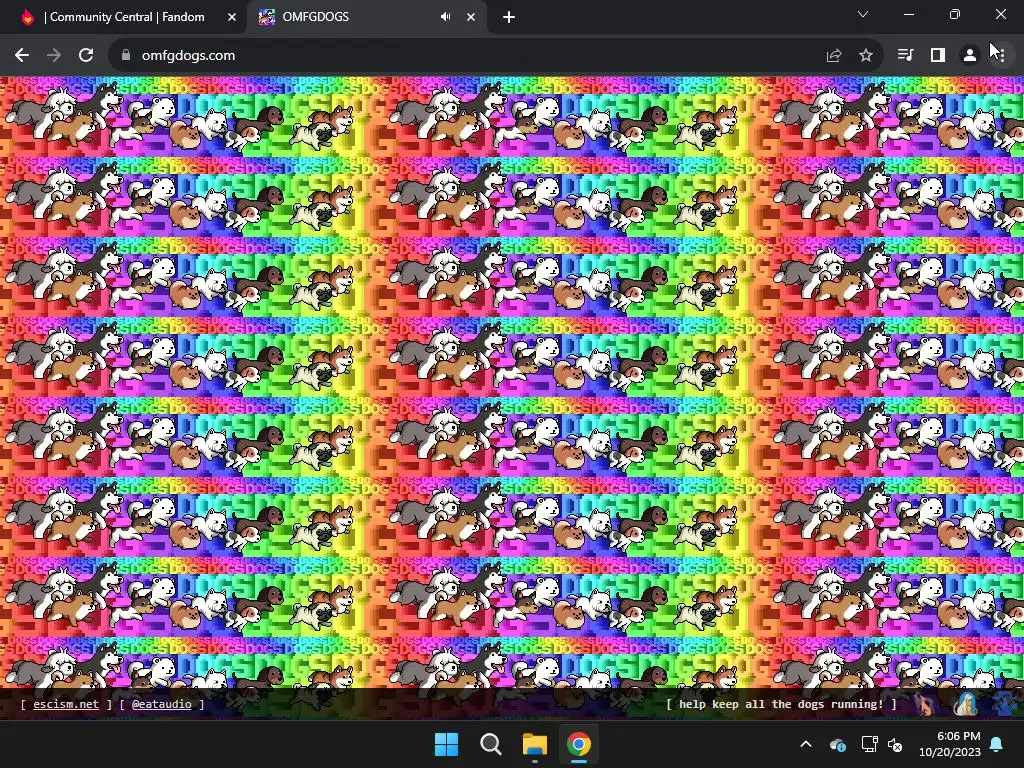1024x768 pixels.
Task: Open the clock showing 6:06 PM
Action: [950, 744]
